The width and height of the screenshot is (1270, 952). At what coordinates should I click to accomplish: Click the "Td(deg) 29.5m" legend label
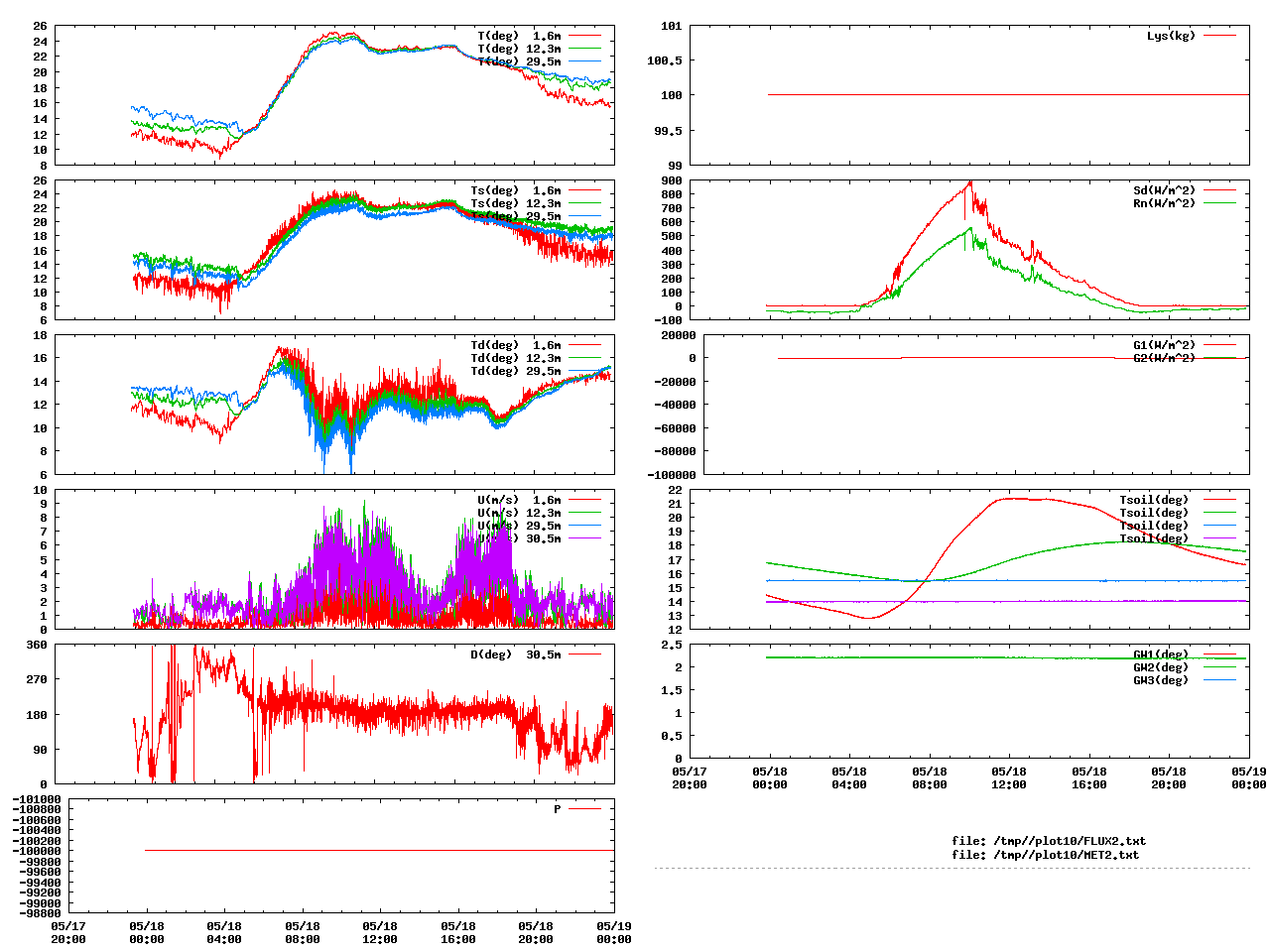pyautogui.click(x=516, y=371)
